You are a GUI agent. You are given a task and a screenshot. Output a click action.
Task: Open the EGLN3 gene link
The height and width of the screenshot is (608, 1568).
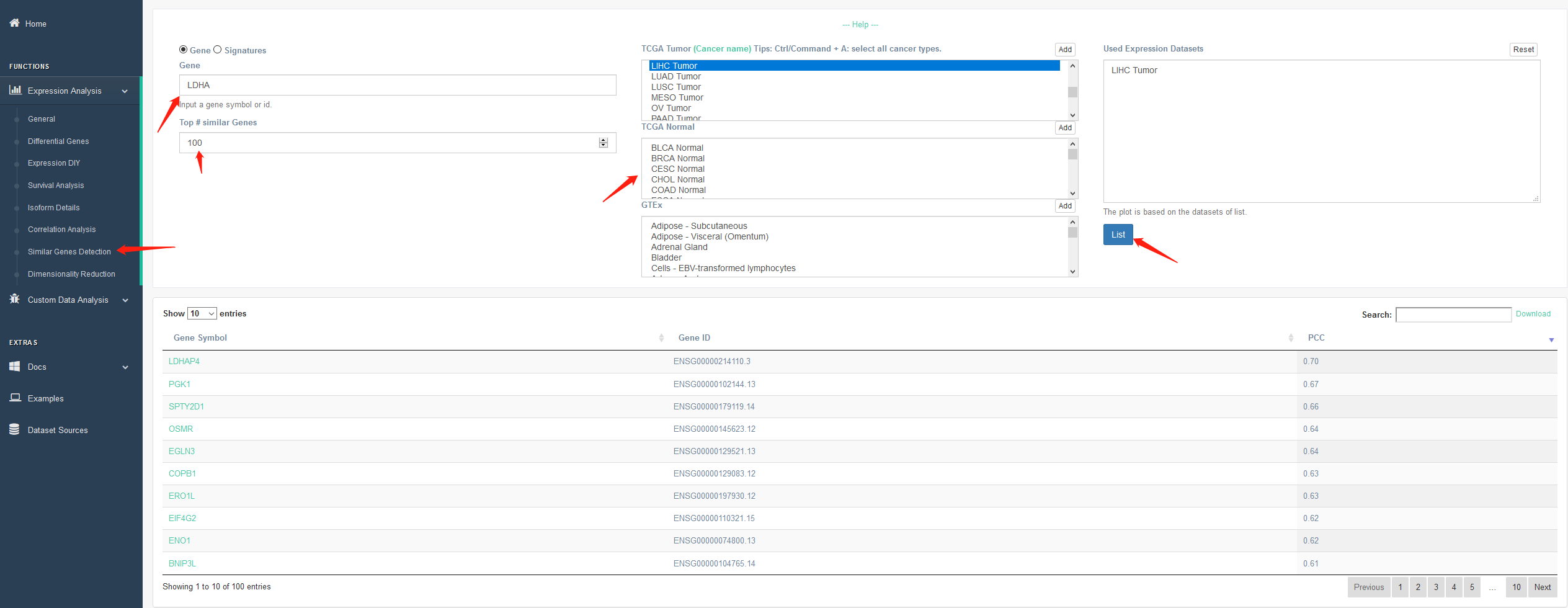pyautogui.click(x=182, y=451)
